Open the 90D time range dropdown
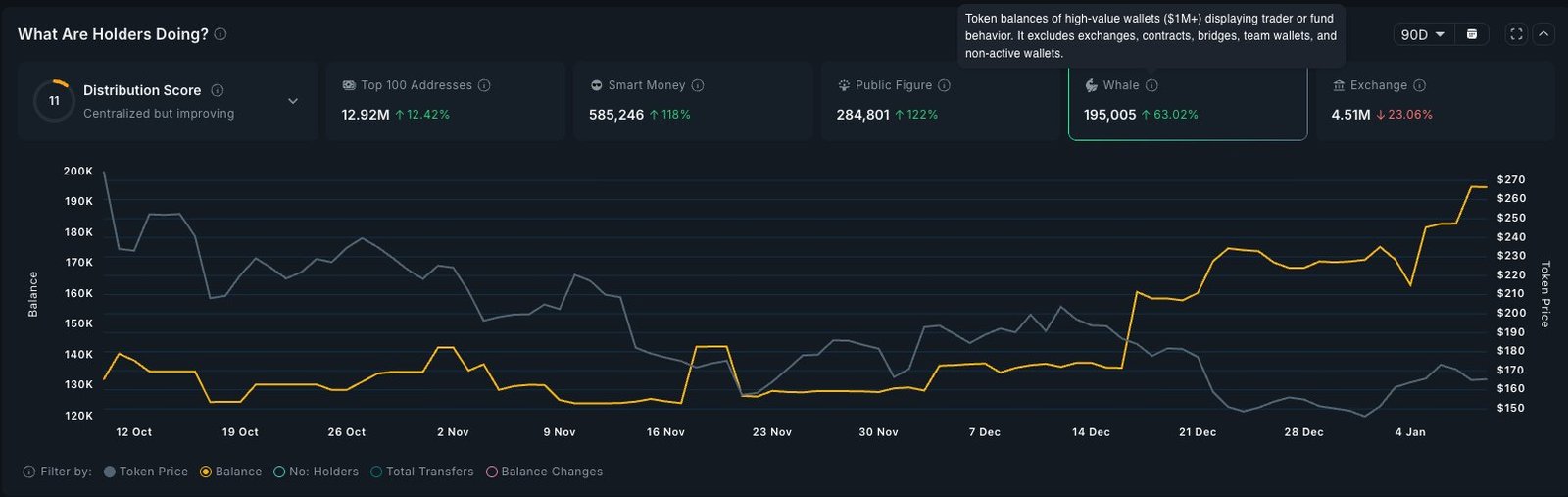 1422,34
